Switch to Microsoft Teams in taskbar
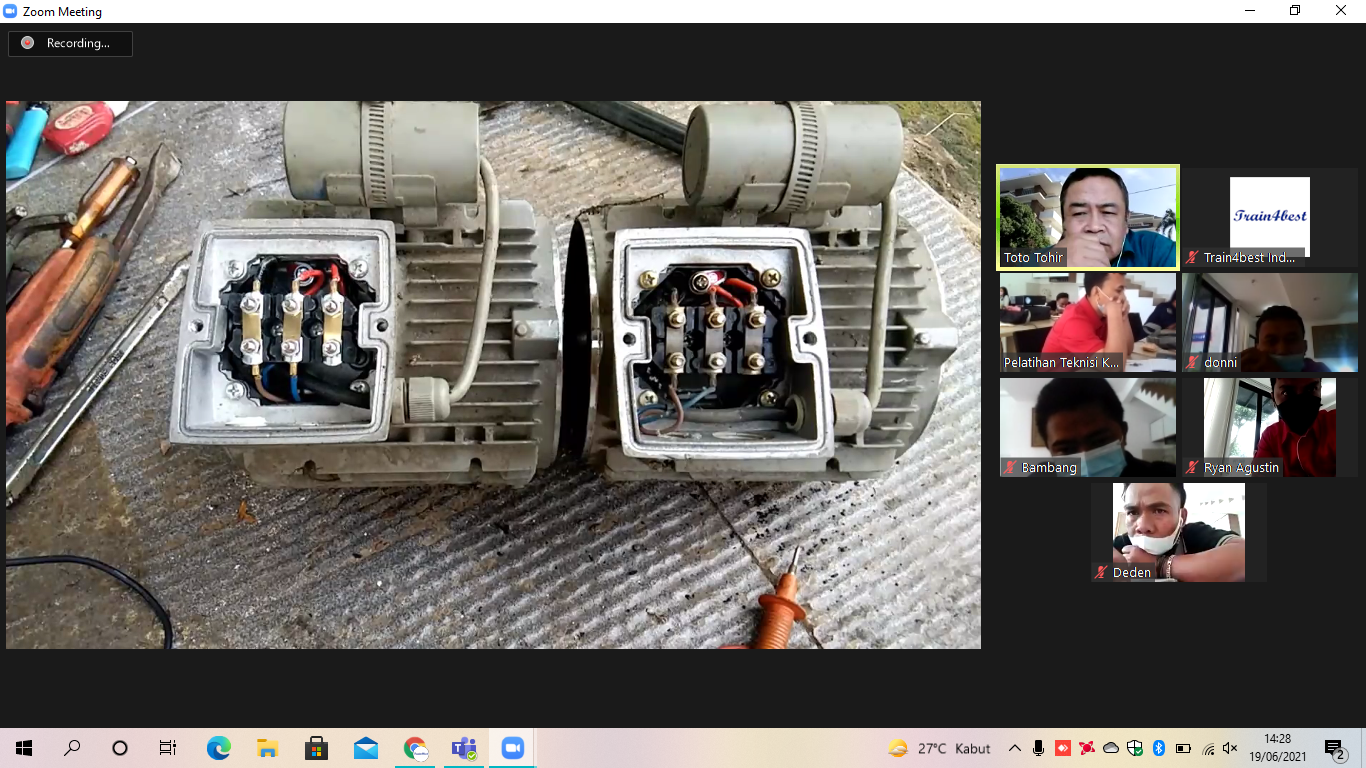The height and width of the screenshot is (768, 1366). pos(464,748)
